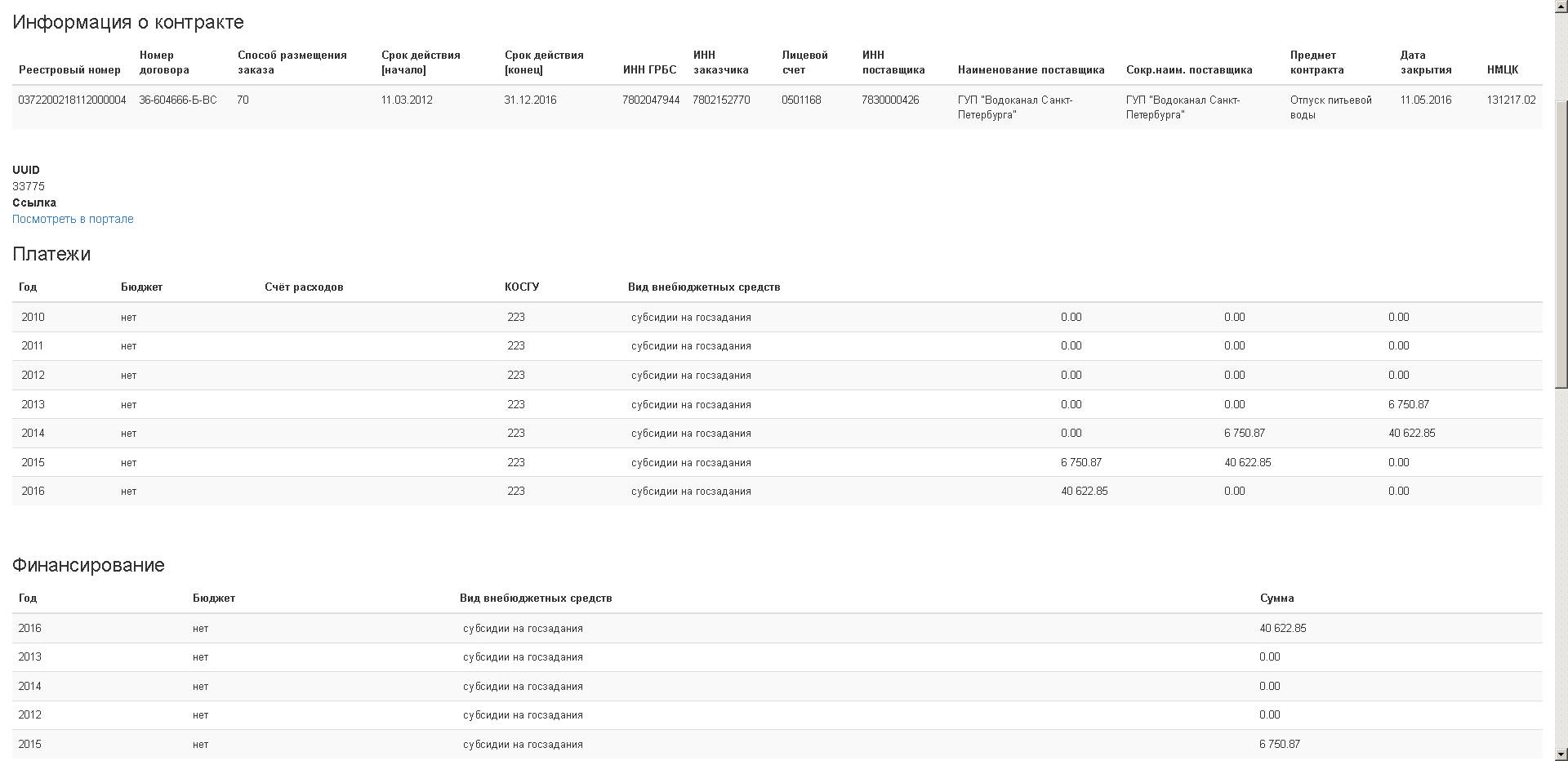Screen dimensions: 1568x761
Task: Click the 'НМЦК' column header
Action: click(x=1502, y=69)
